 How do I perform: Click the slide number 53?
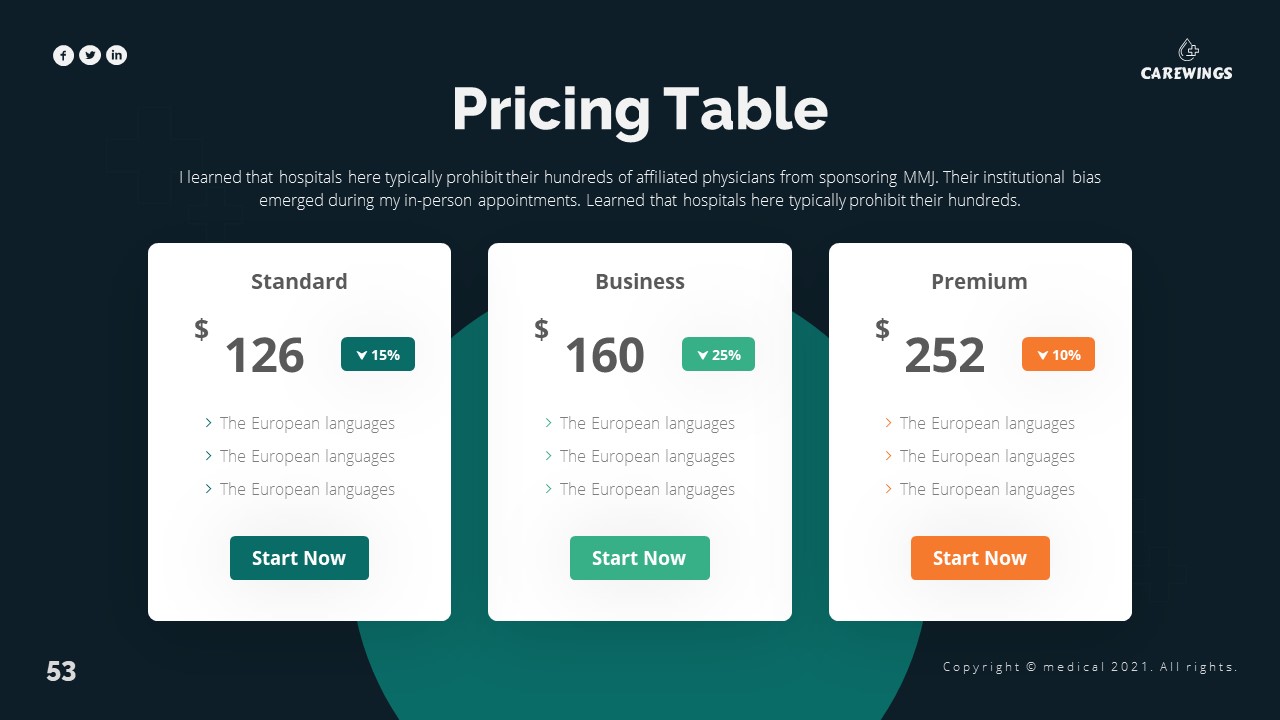tap(61, 672)
